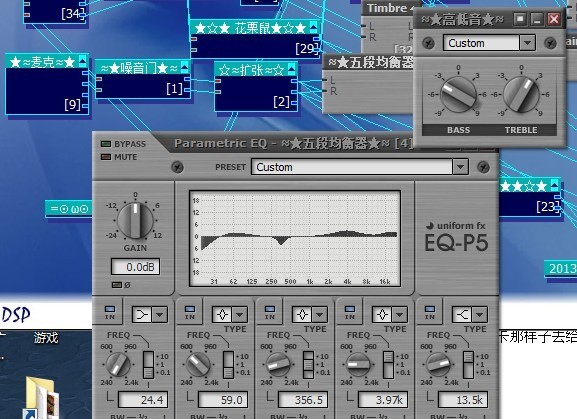Click the 24.4 frequency value field
This screenshot has width=577, height=419.
click(143, 400)
